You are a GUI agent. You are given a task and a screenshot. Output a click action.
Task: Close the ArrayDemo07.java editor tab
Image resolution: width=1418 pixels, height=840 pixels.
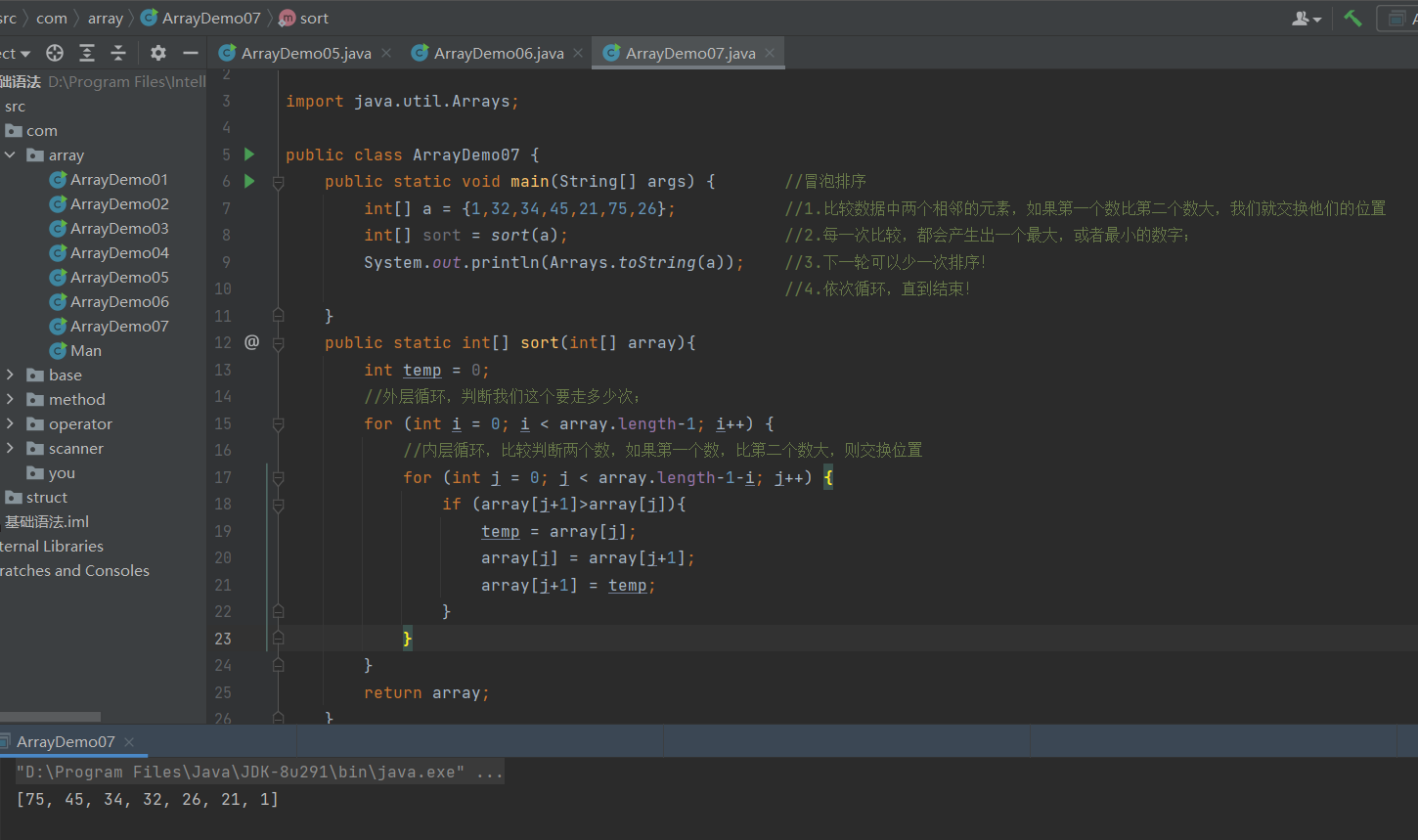click(x=770, y=53)
